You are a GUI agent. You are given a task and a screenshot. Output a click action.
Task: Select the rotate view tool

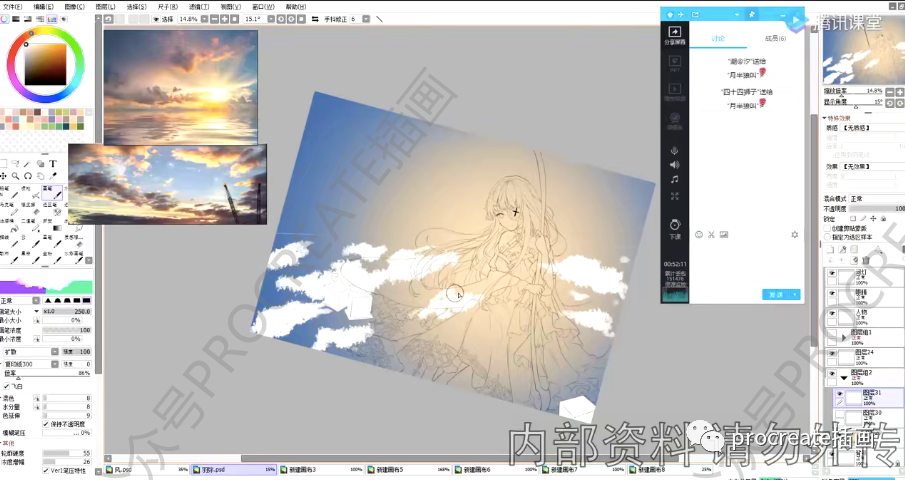click(28, 175)
